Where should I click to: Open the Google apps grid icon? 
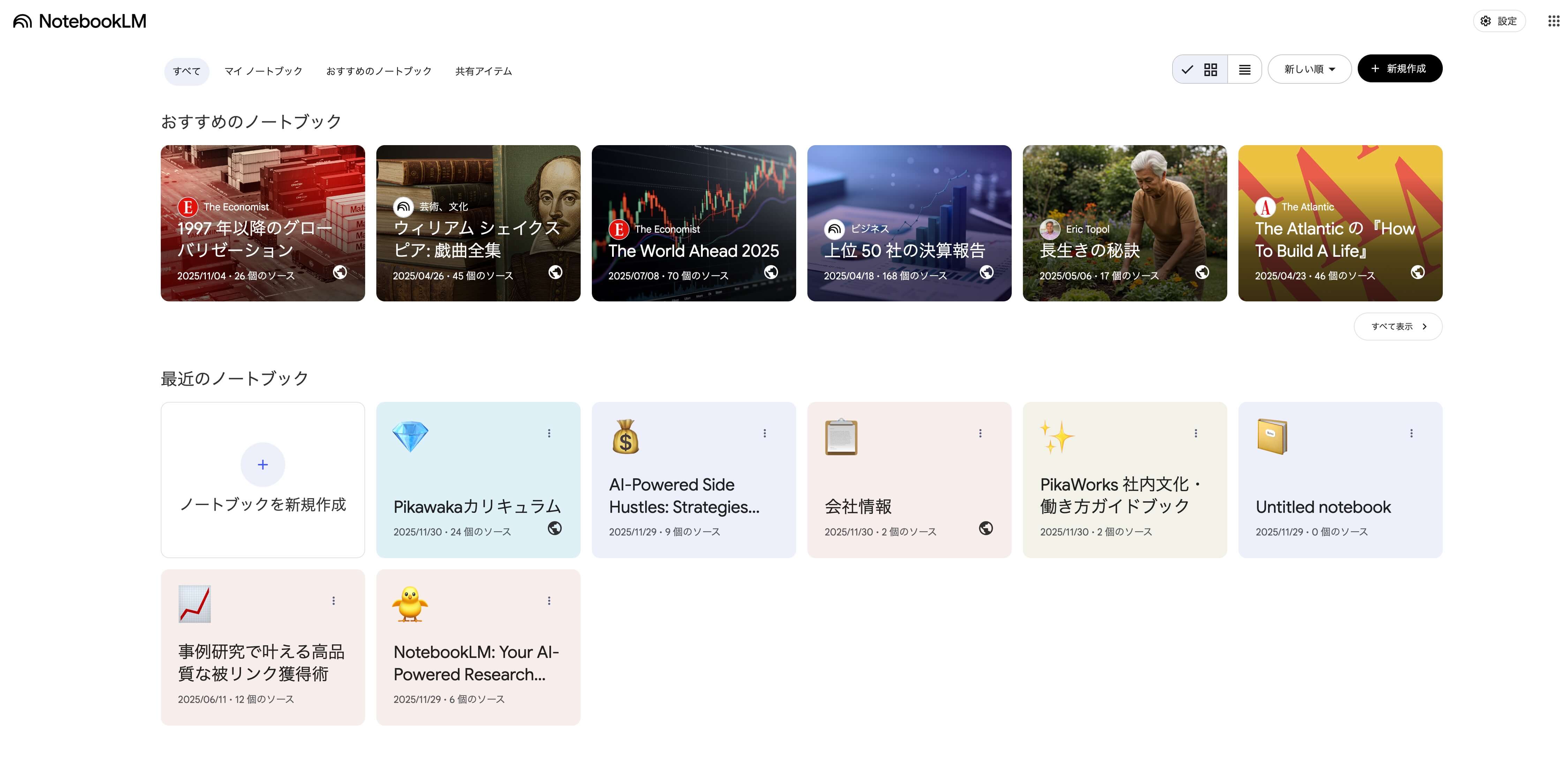click(x=1553, y=21)
